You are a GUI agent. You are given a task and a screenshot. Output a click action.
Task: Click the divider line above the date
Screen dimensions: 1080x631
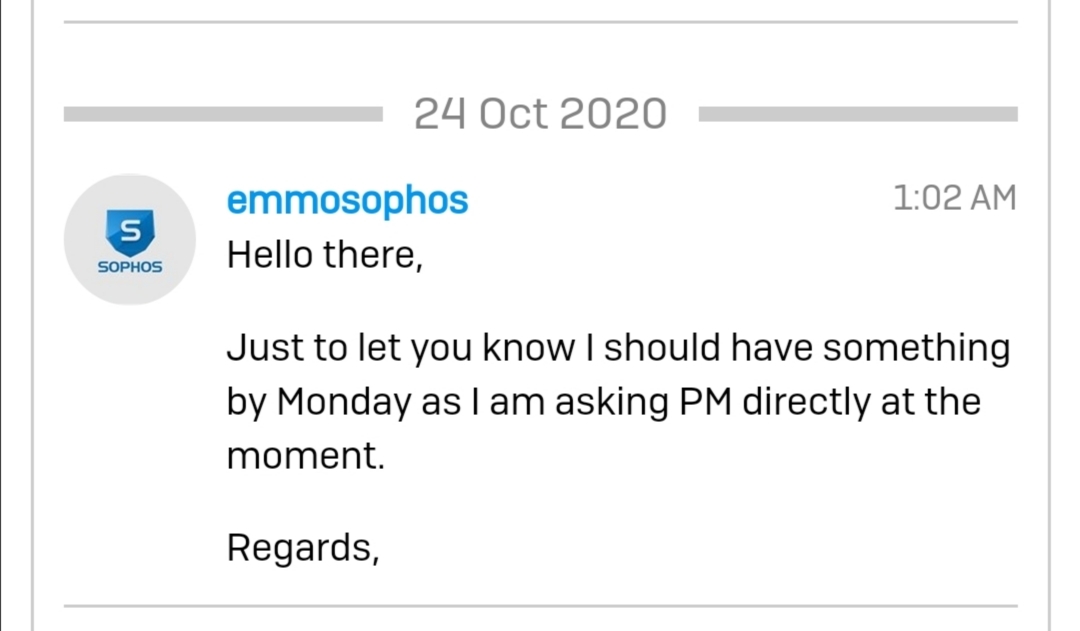541,22
